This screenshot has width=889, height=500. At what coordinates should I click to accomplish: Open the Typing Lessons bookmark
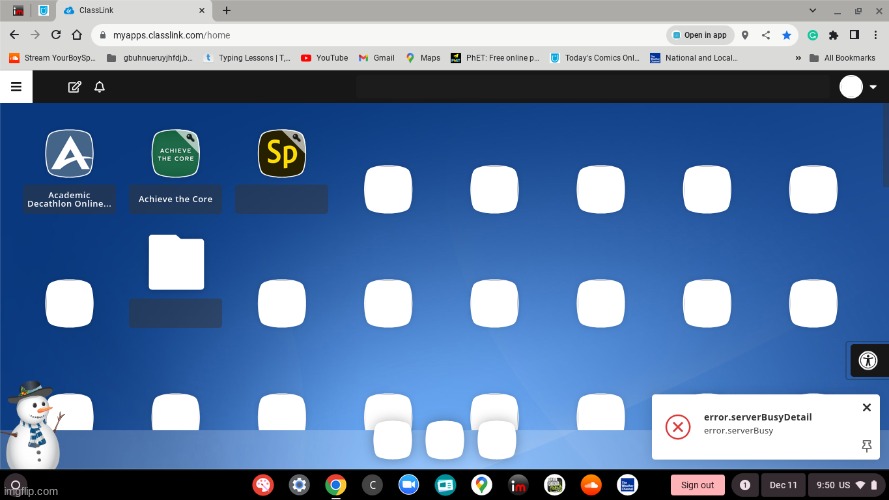point(247,58)
